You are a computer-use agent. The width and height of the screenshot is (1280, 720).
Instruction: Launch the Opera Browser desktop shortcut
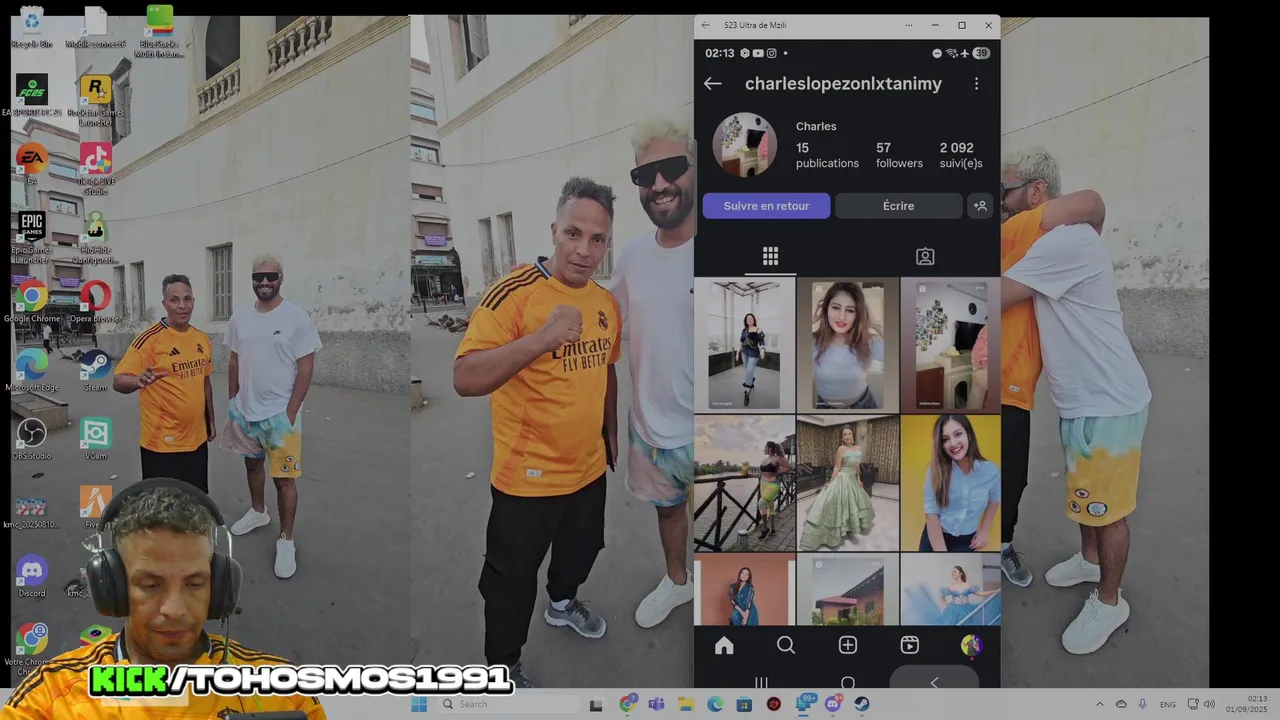point(95,302)
